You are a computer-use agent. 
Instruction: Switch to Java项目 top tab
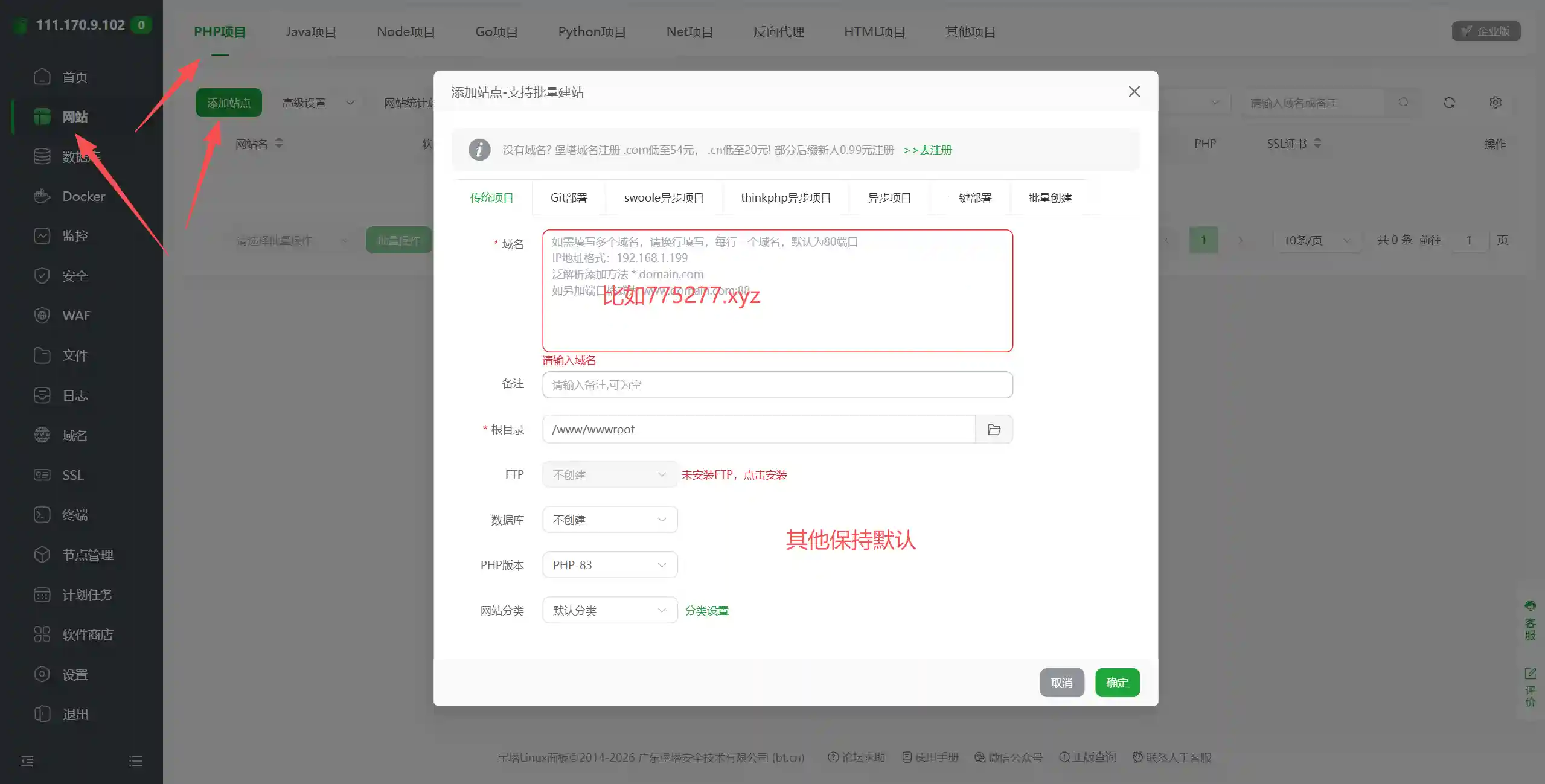tap(310, 31)
